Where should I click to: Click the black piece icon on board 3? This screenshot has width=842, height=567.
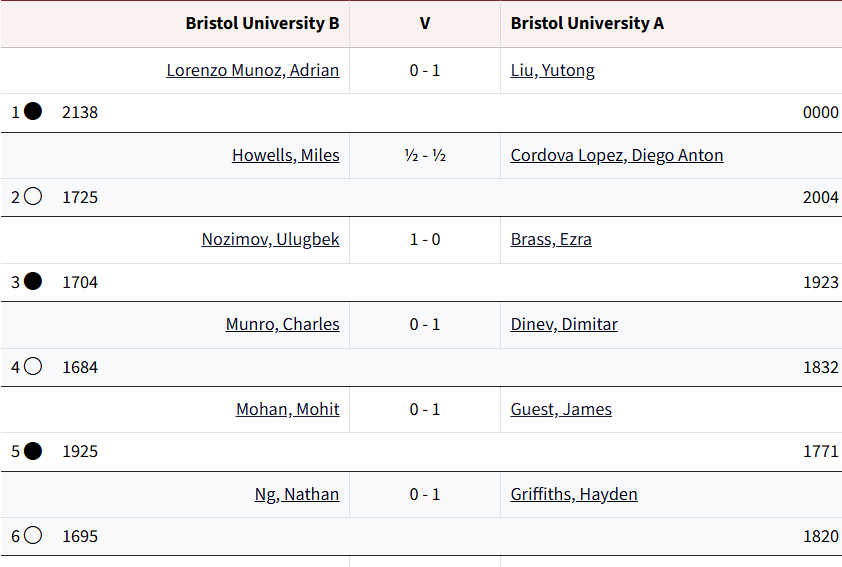coord(33,282)
